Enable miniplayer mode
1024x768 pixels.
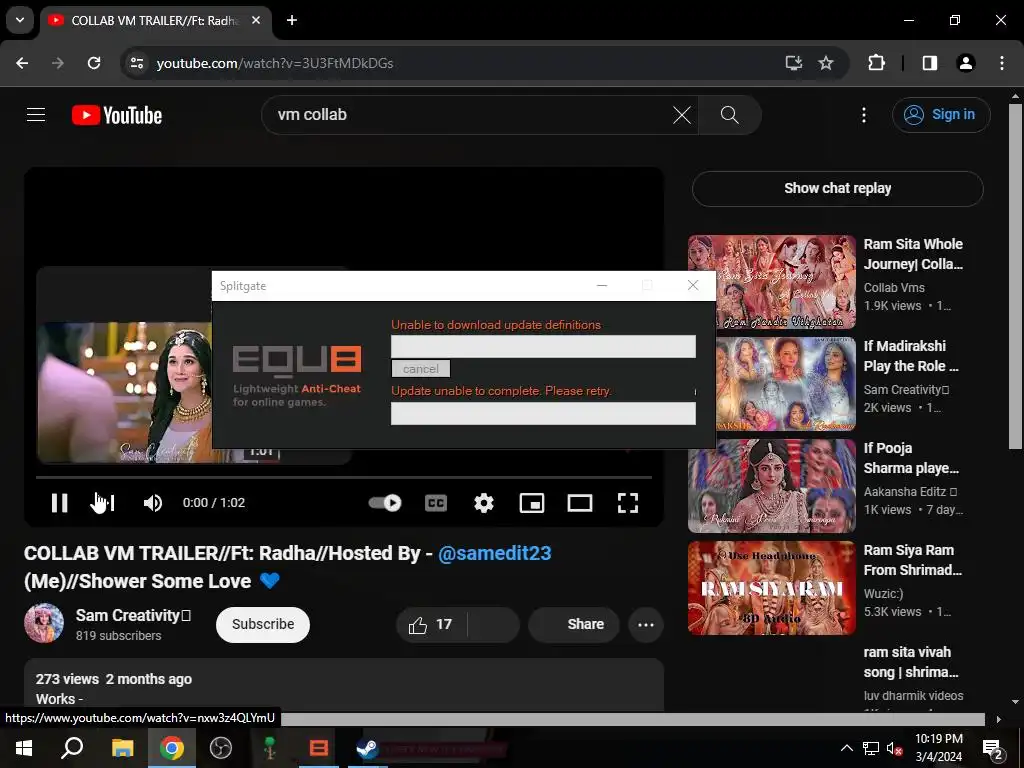tap(532, 503)
